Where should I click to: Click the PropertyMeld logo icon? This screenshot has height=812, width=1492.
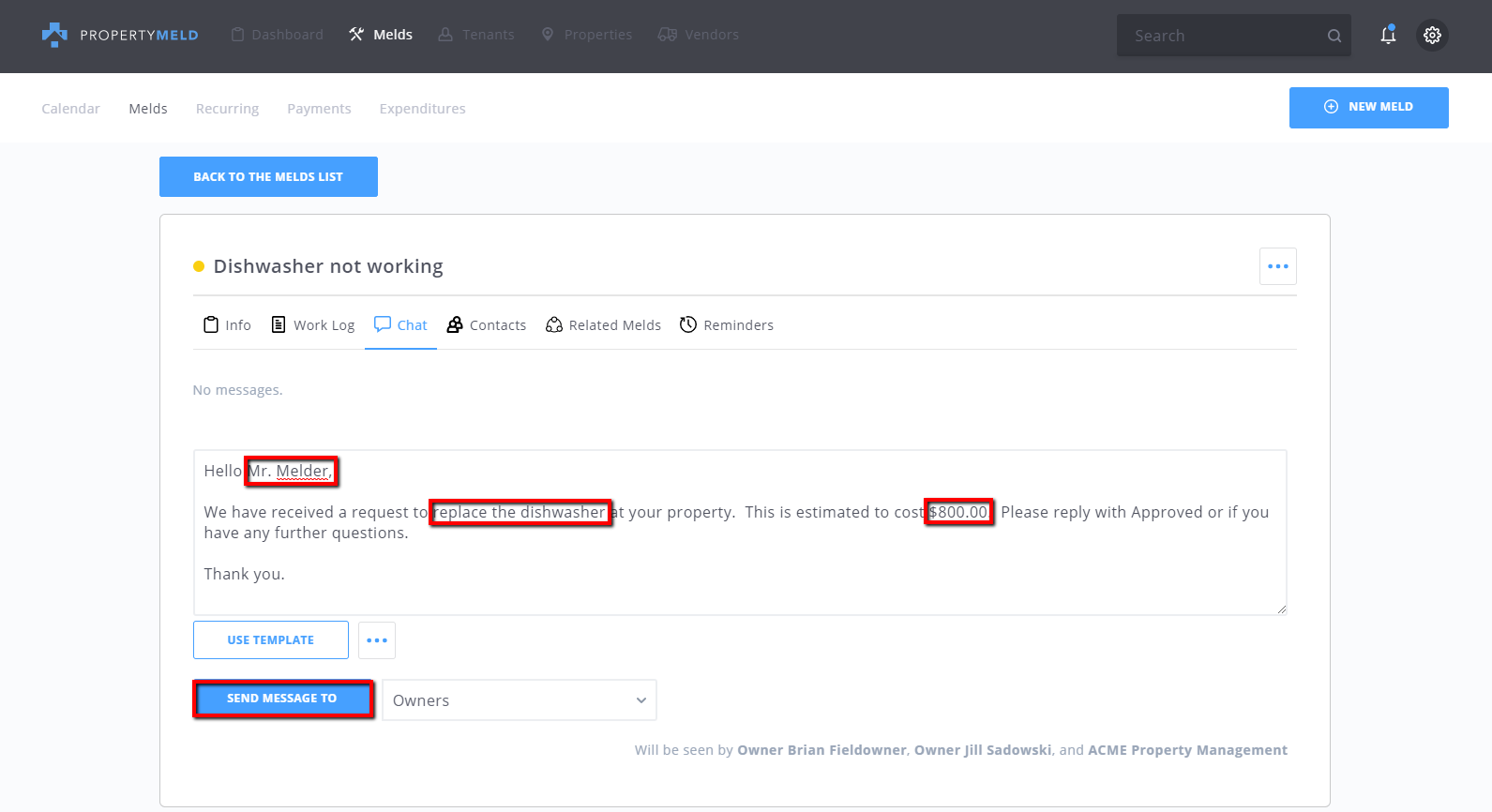click(x=54, y=35)
